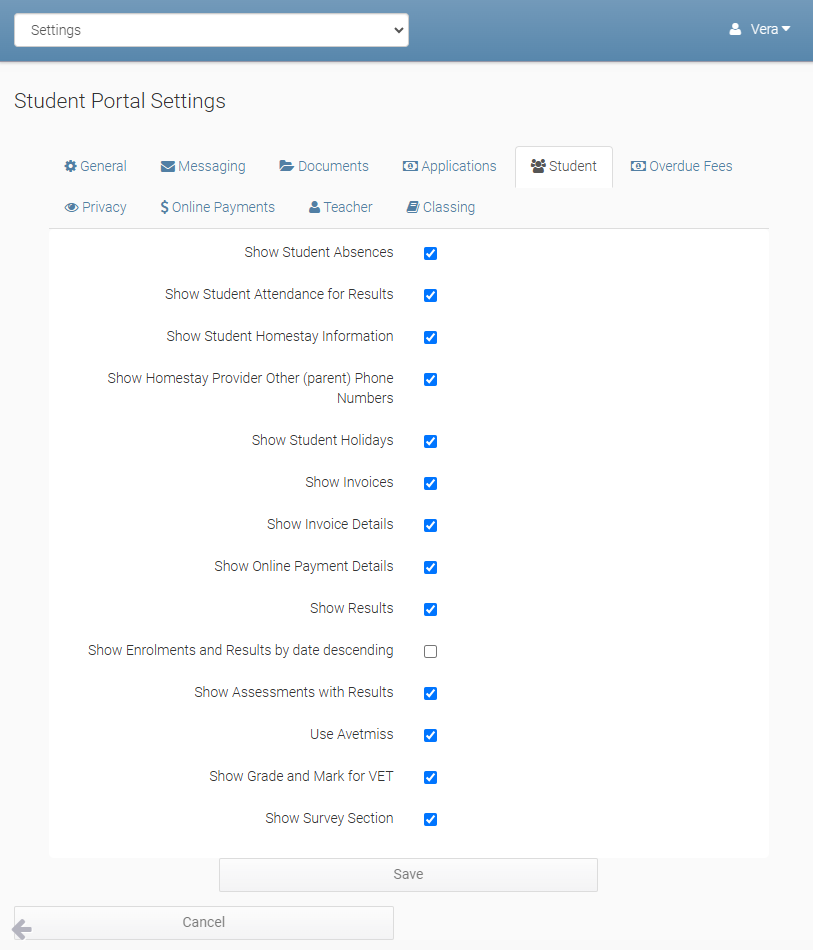Toggle the Show Survey Section checkbox

point(430,819)
